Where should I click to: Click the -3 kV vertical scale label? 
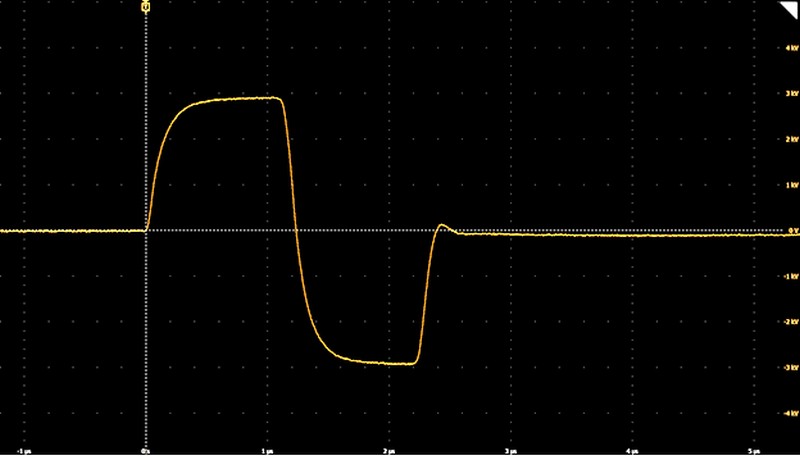pyautogui.click(x=791, y=367)
